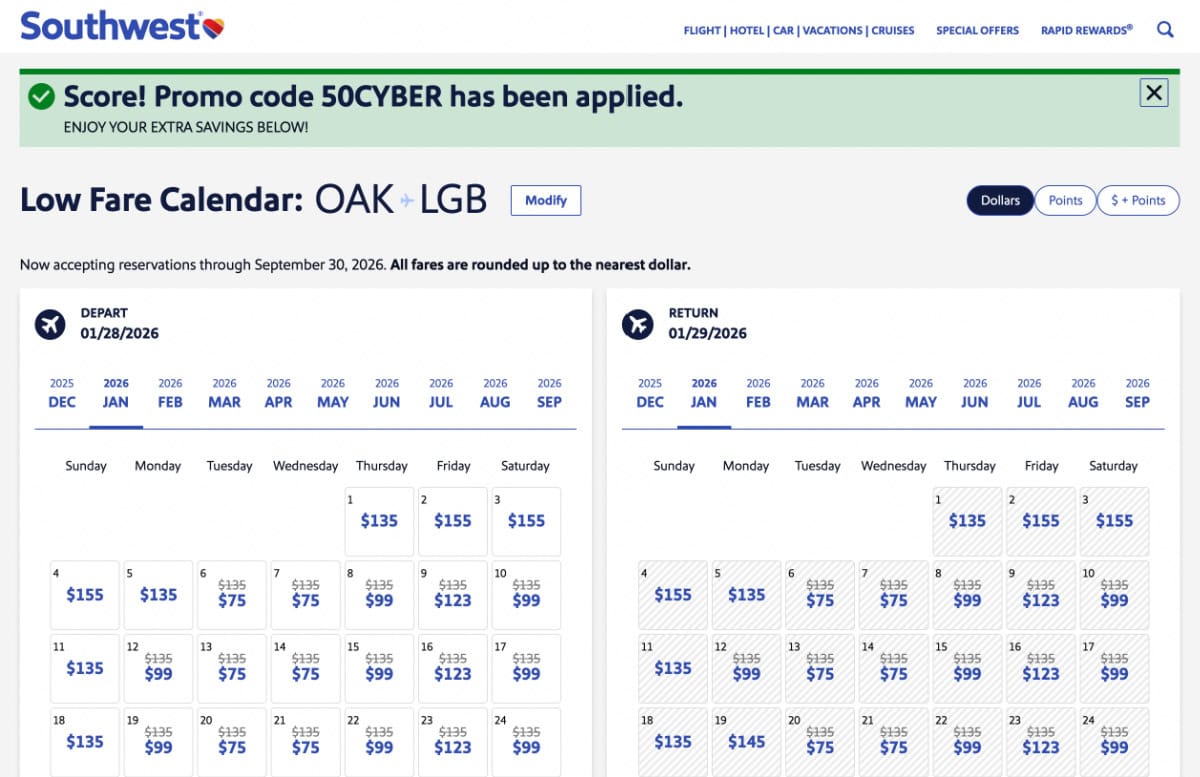Click the Modify button
The width and height of the screenshot is (1200, 777).
(545, 200)
